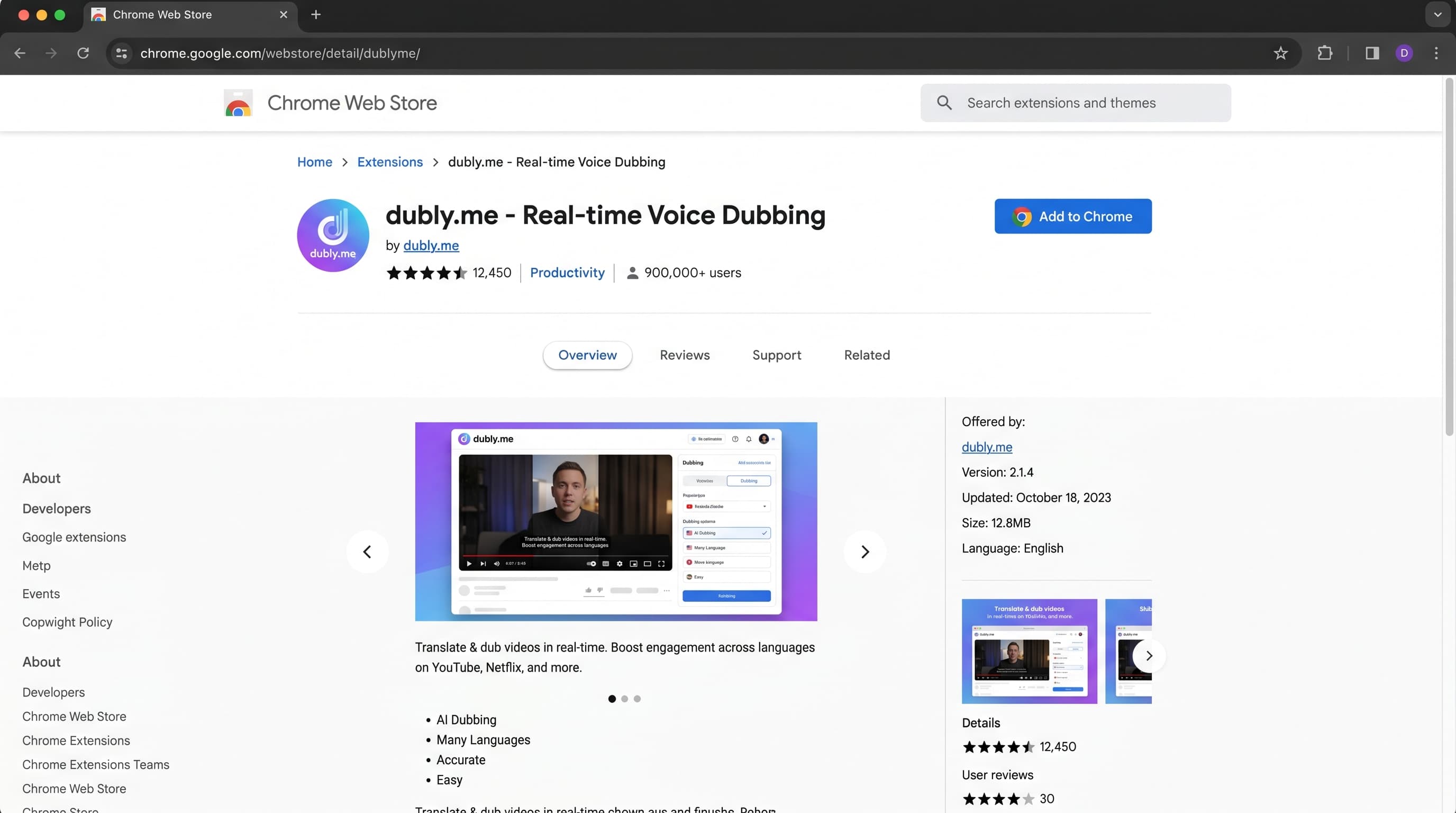Open a new tab with the plus icon

click(x=316, y=15)
